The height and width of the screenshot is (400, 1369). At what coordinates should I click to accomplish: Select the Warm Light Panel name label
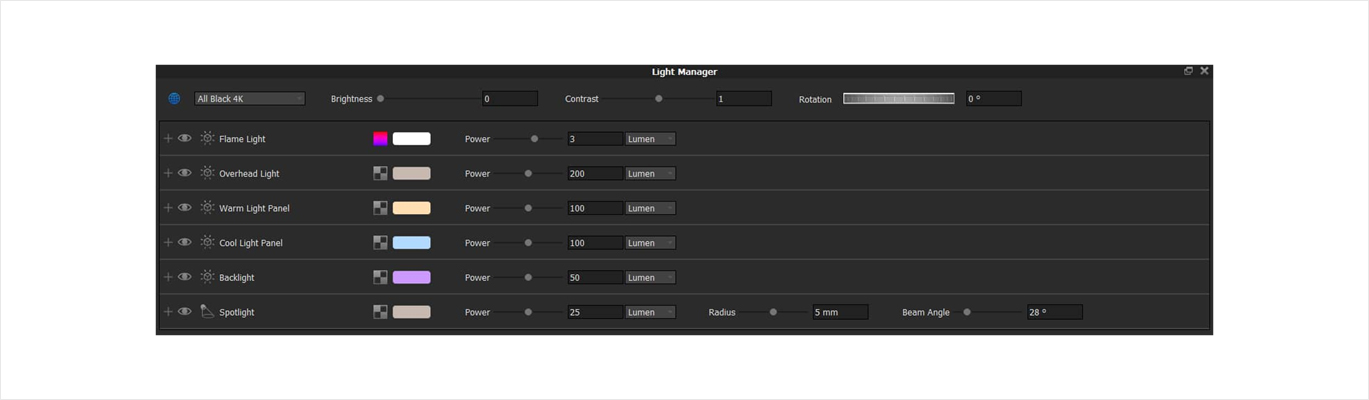tap(254, 208)
